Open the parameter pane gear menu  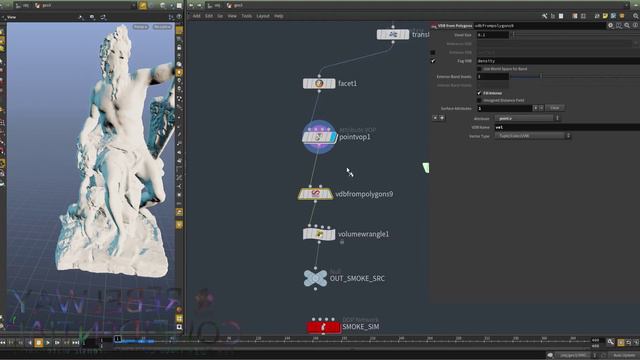coord(611,25)
